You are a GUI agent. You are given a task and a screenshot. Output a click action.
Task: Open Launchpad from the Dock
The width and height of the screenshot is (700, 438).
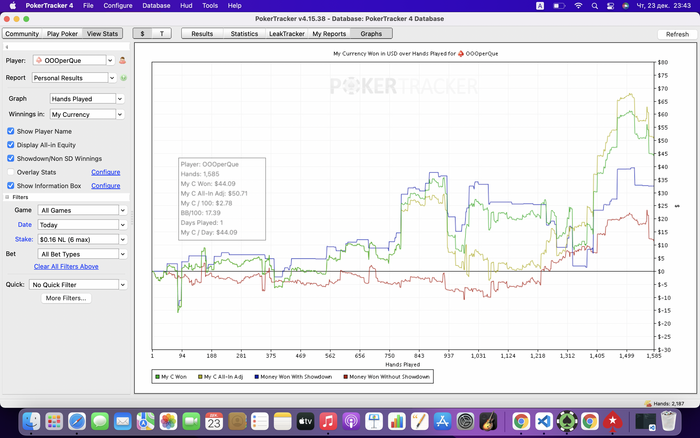[54, 421]
